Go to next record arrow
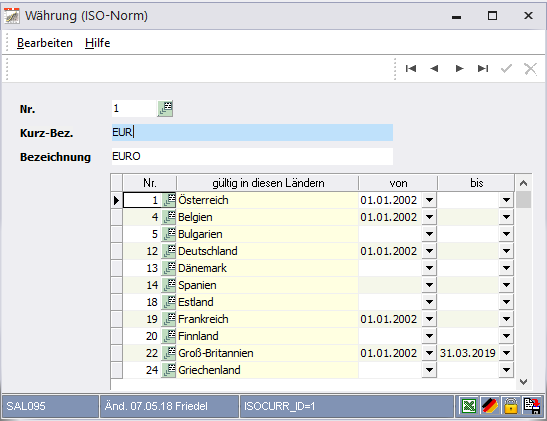Image resolution: width=547 pixels, height=421 pixels. (459, 68)
